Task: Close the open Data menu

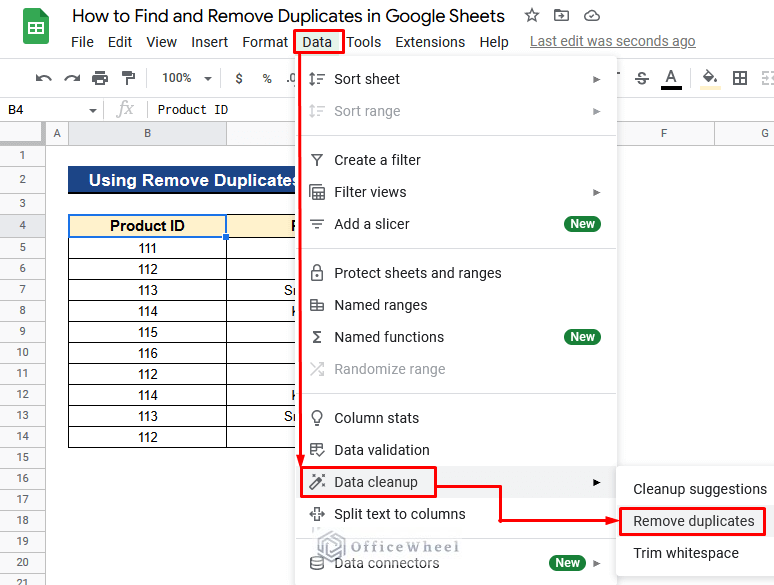Action: coord(317,42)
